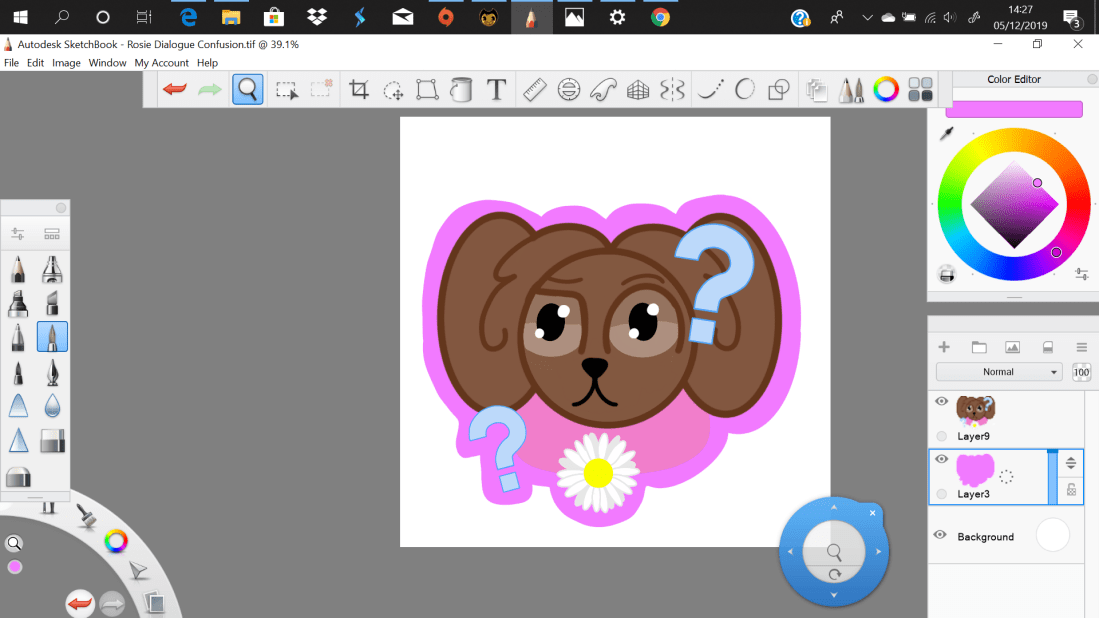This screenshot has height=618, width=1099.
Task: Pick the eyedropper in Color Editor
Action: pos(946,134)
